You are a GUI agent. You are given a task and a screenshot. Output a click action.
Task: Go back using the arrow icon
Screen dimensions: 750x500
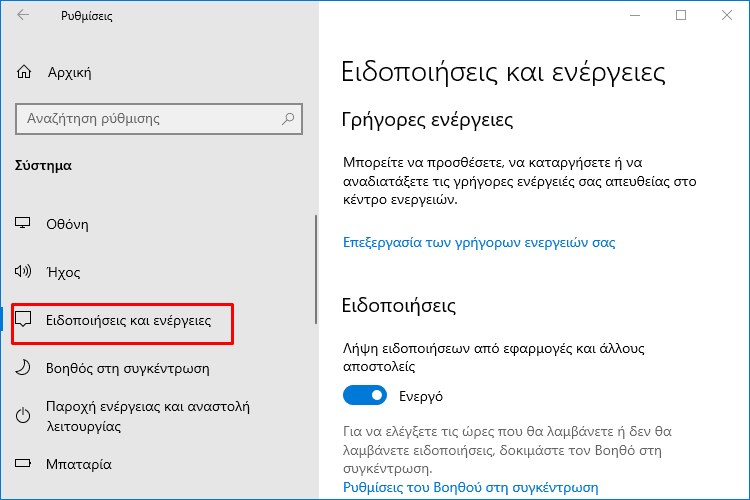pyautogui.click(x=22, y=15)
